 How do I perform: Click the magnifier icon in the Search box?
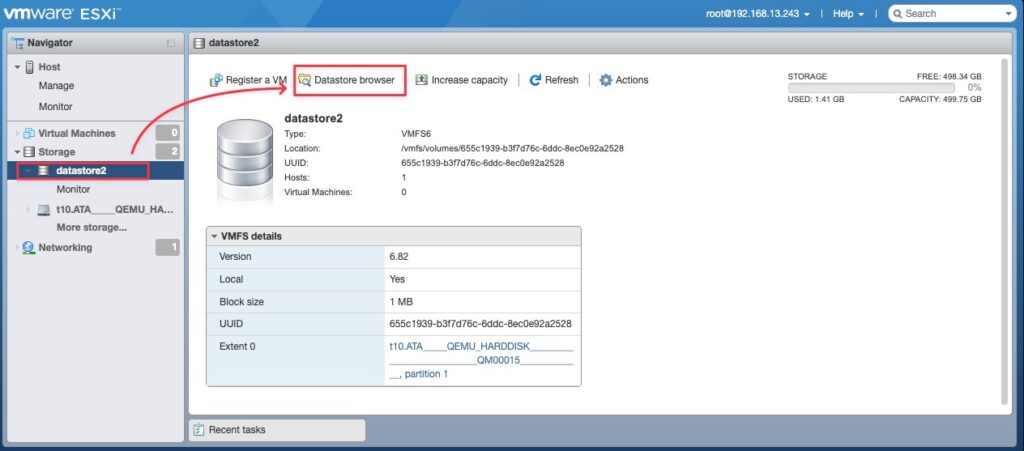tap(897, 14)
